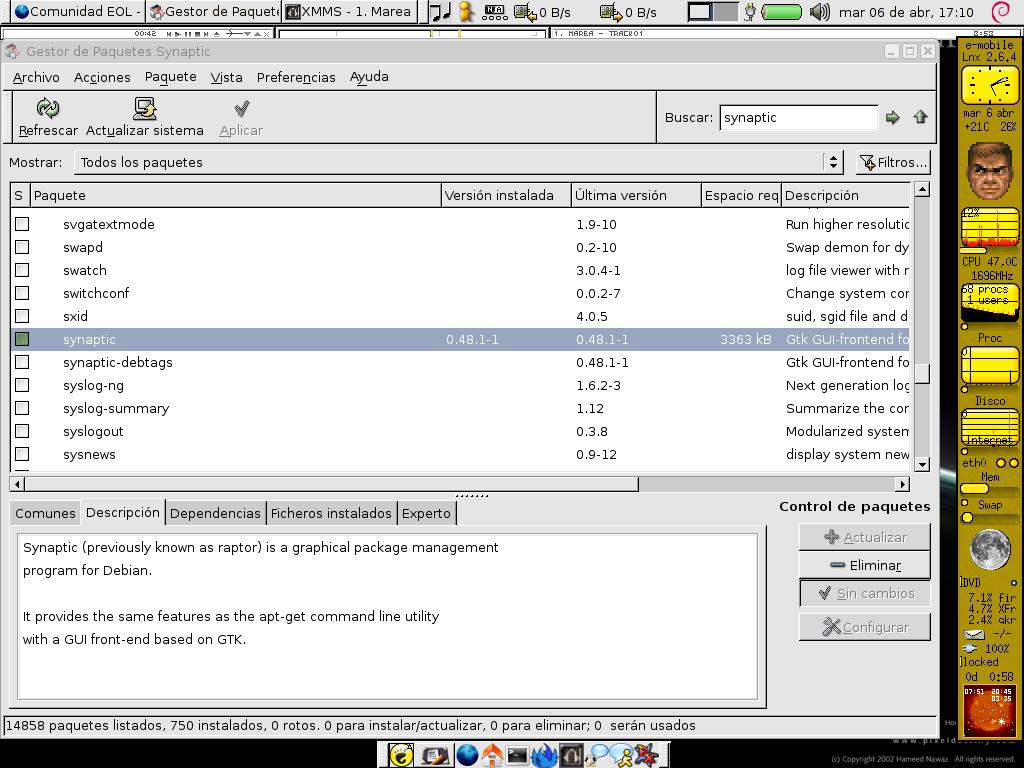Launch the colorful star dock icon
1024x768 pixels.
[x=647, y=755]
